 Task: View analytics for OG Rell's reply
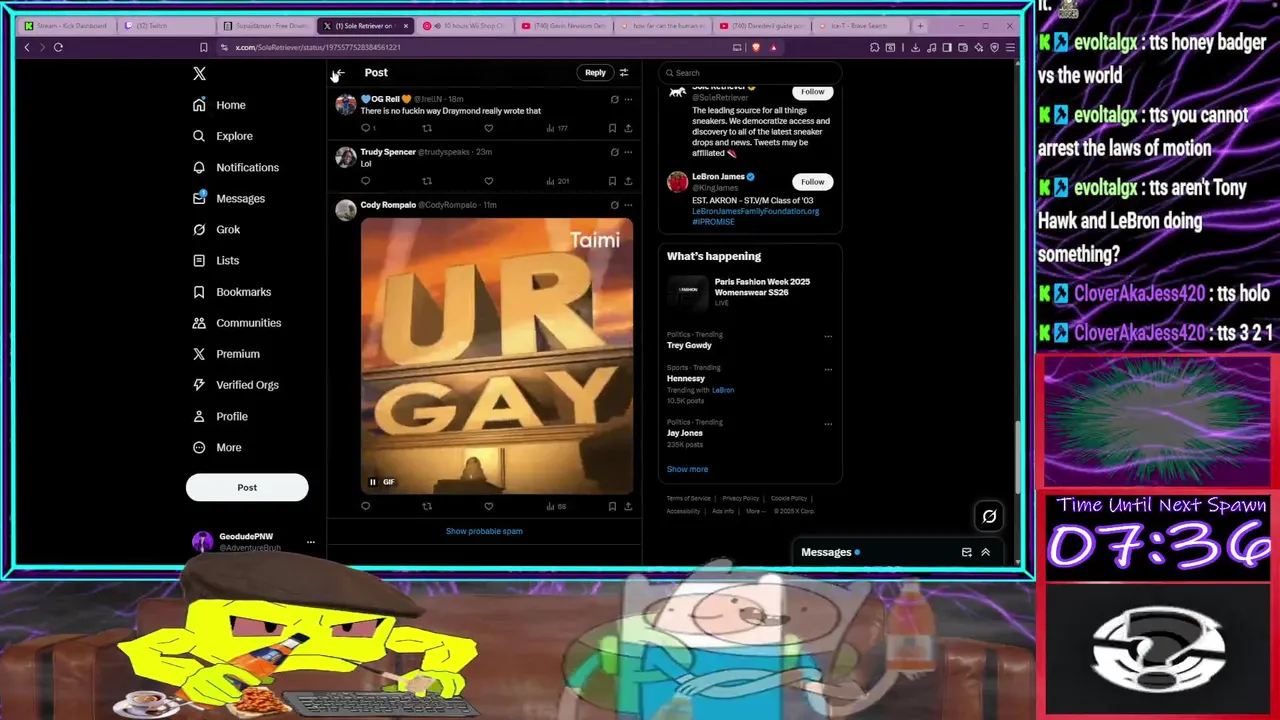(x=557, y=128)
